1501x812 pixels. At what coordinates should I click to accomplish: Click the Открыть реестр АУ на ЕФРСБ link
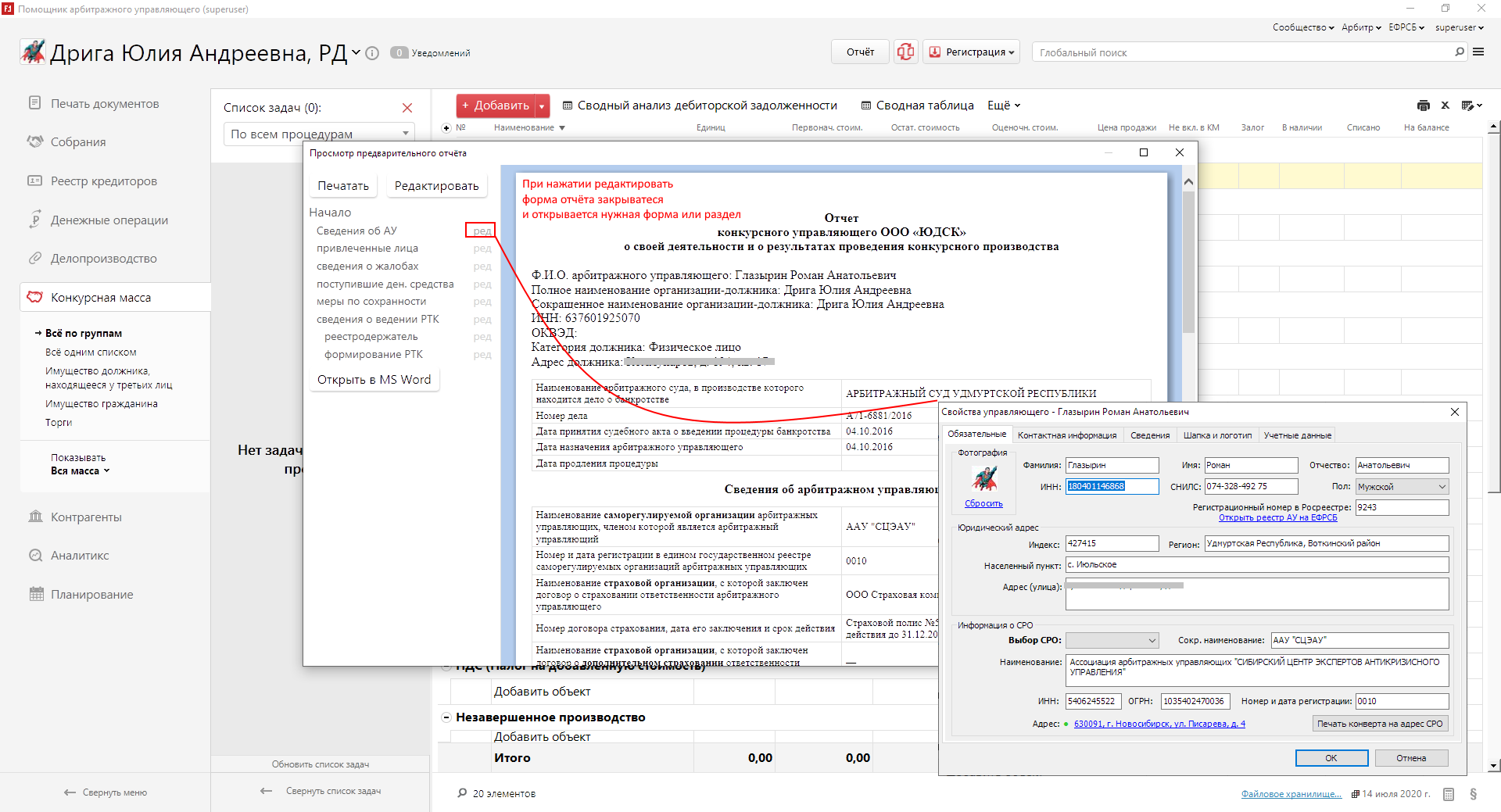[1277, 518]
